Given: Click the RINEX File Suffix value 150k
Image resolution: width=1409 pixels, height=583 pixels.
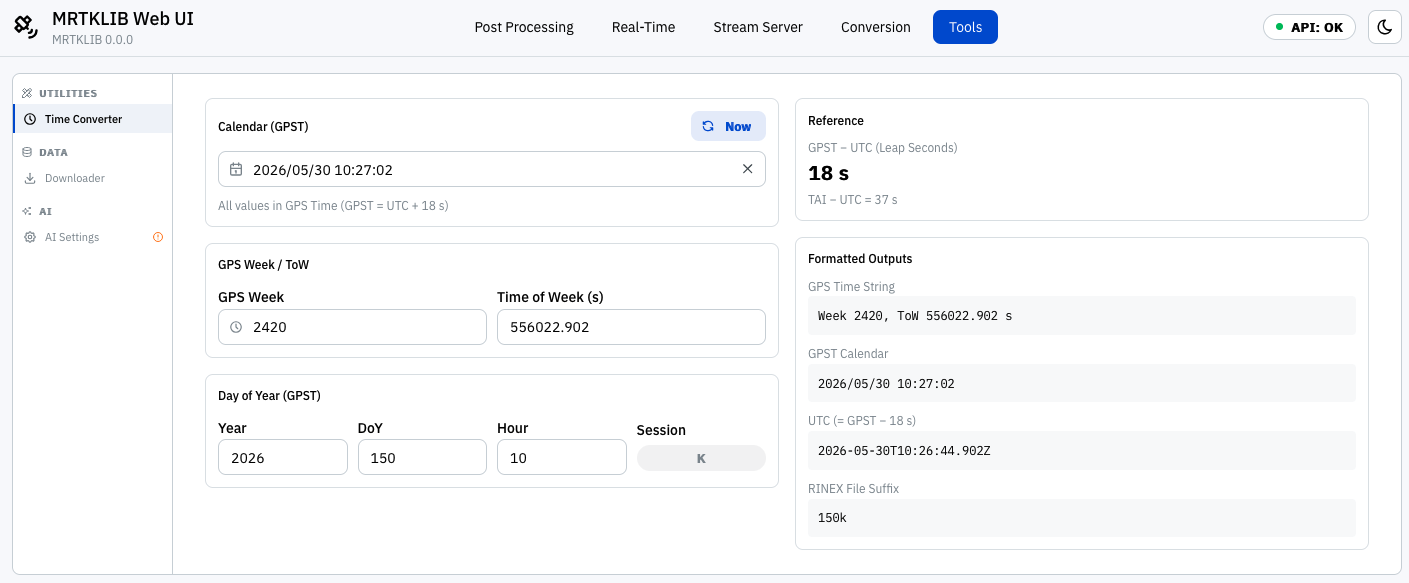Looking at the screenshot, I should 1082,518.
